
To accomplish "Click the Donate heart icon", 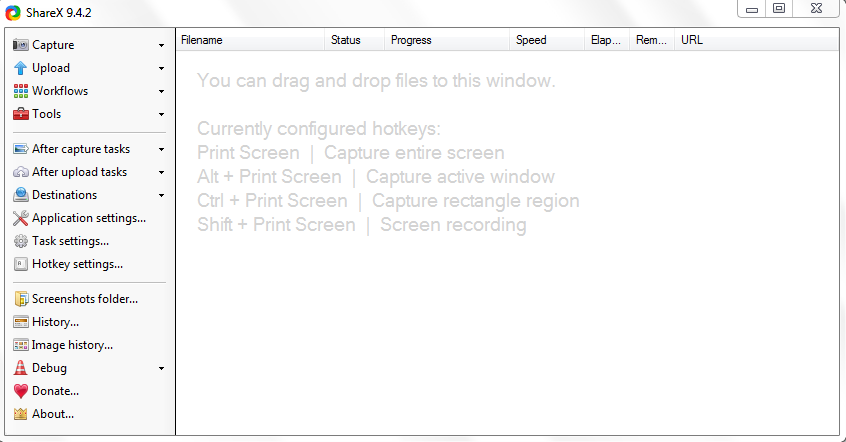I will click(x=20, y=391).
